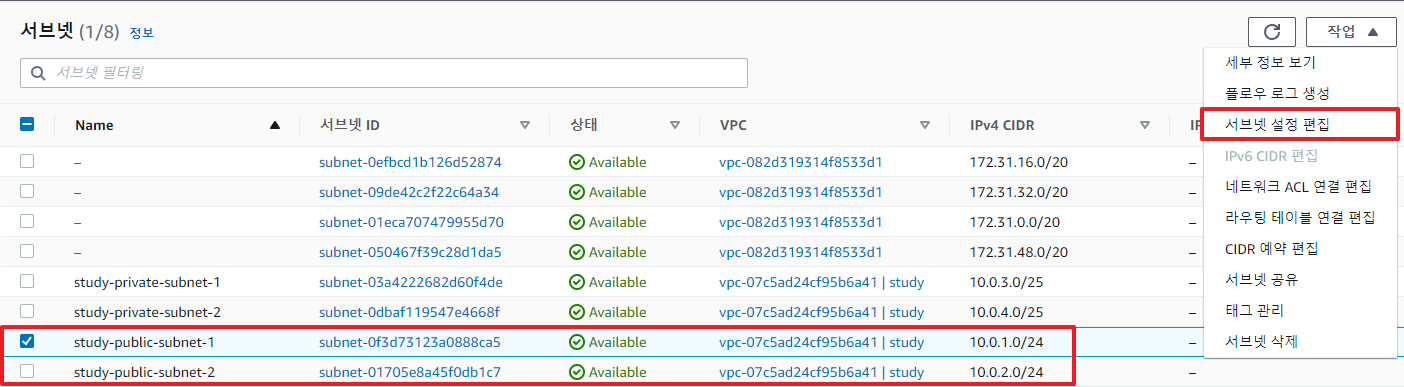Image resolution: width=1404 pixels, height=387 pixels.
Task: Click the study-public-subnet-1 name cell
Action: (145, 342)
